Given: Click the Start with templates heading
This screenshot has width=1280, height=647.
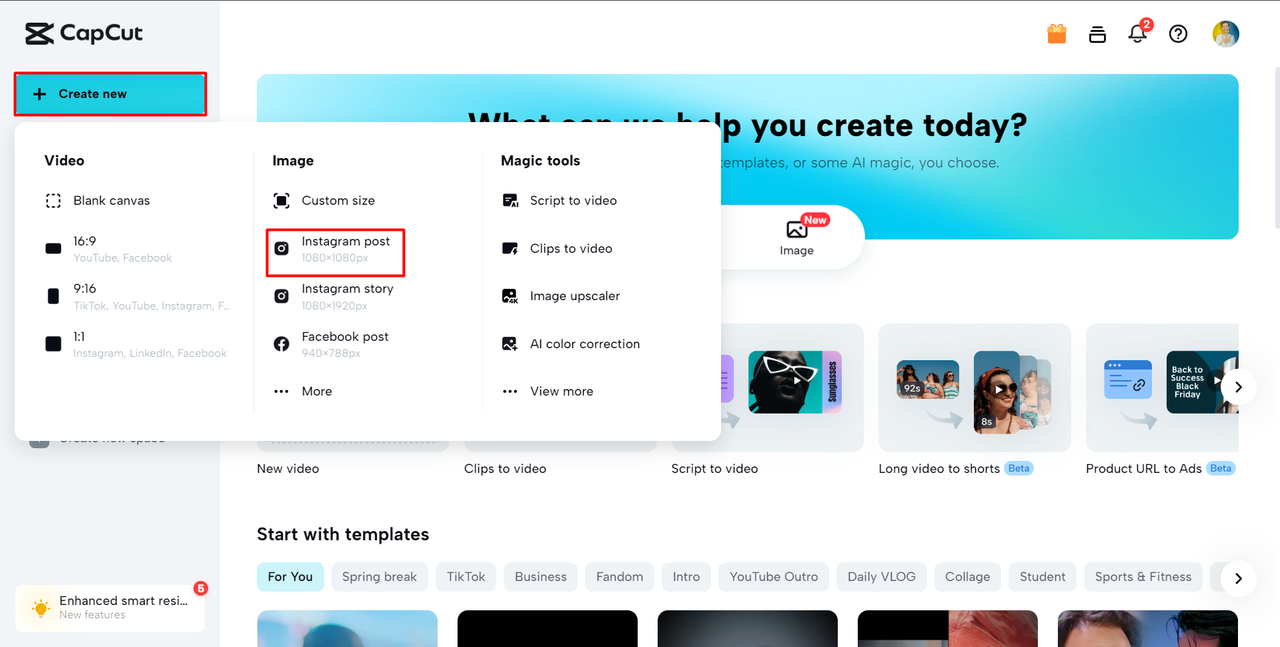Looking at the screenshot, I should (343, 534).
